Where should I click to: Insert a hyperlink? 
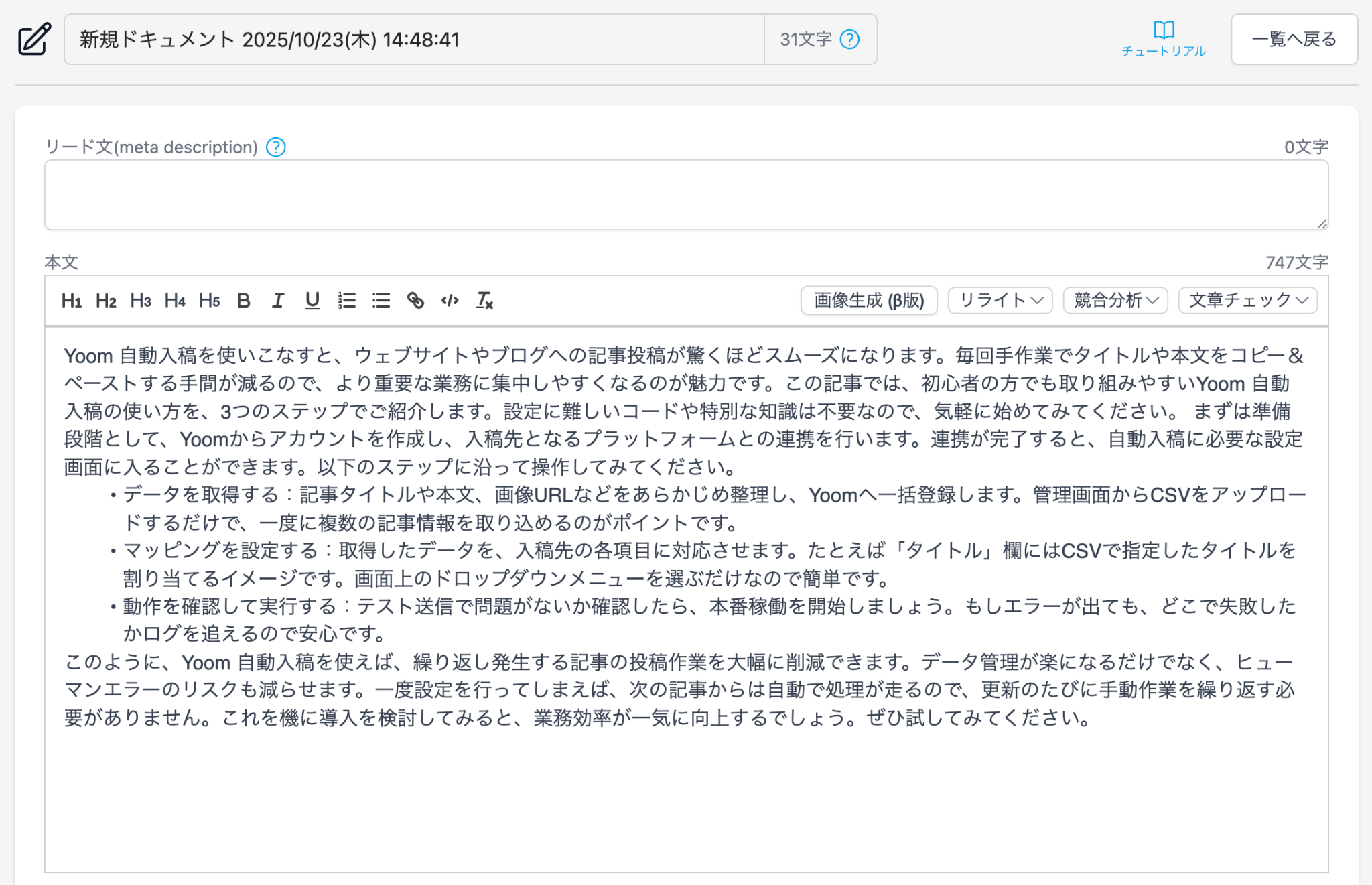[415, 301]
